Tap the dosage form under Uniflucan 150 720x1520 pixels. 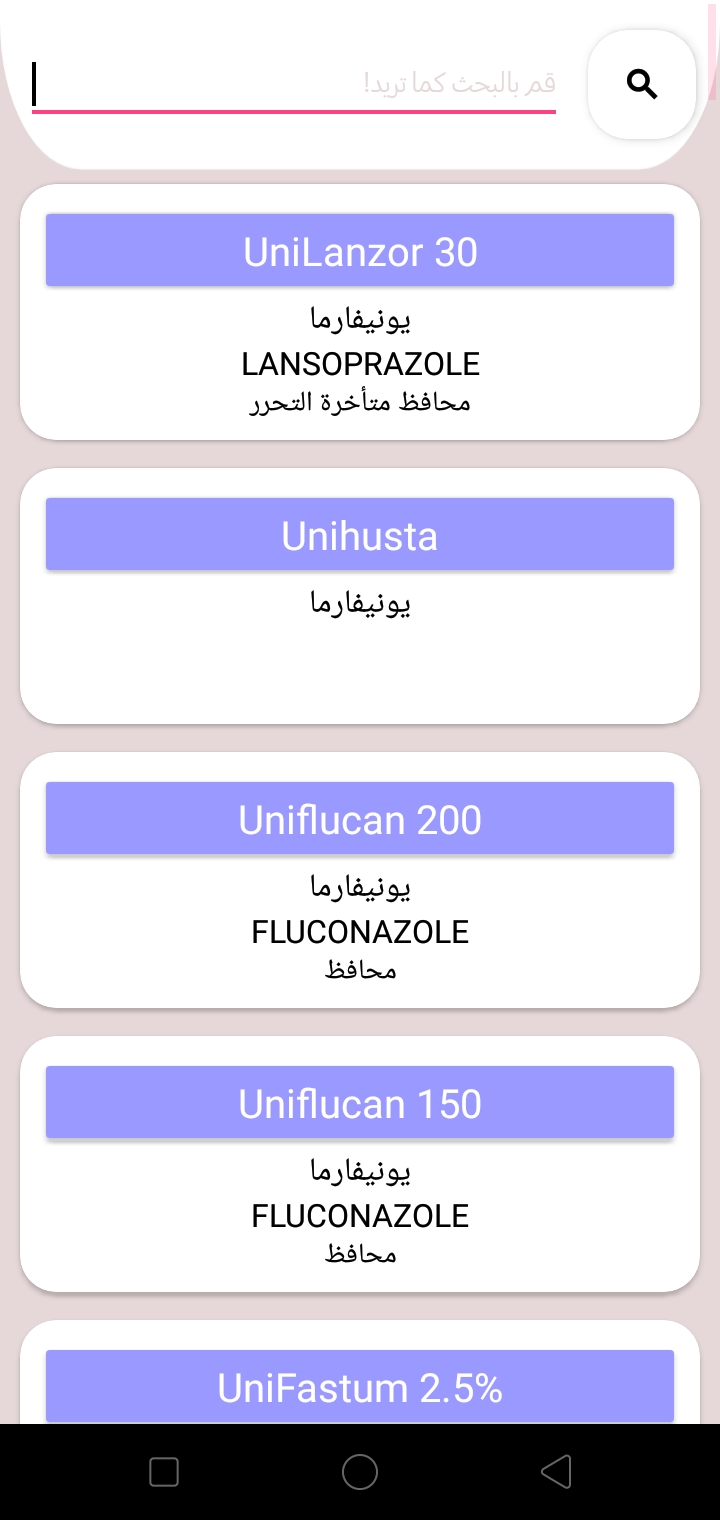click(360, 1254)
